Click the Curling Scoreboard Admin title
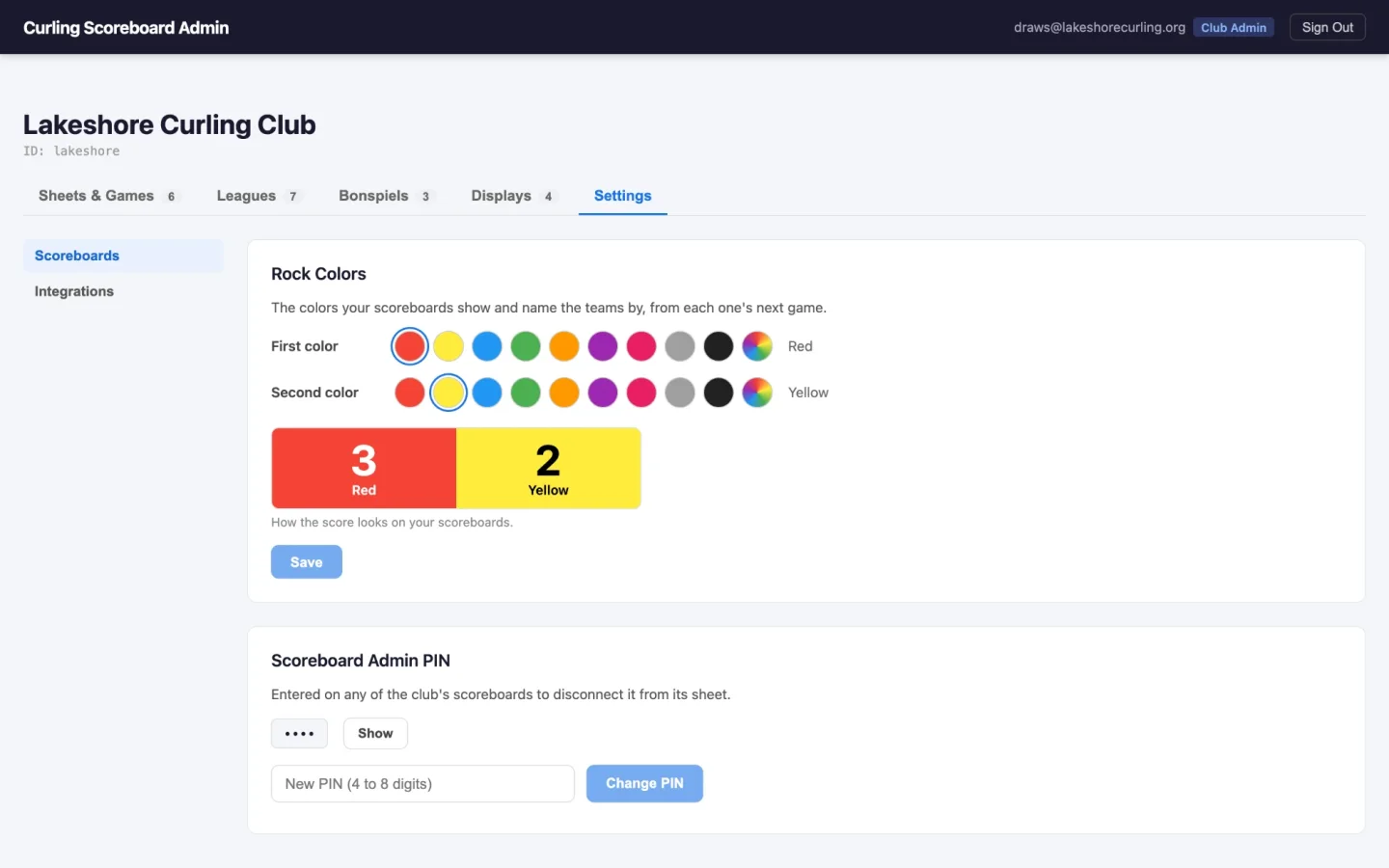This screenshot has width=1389, height=868. click(x=126, y=28)
